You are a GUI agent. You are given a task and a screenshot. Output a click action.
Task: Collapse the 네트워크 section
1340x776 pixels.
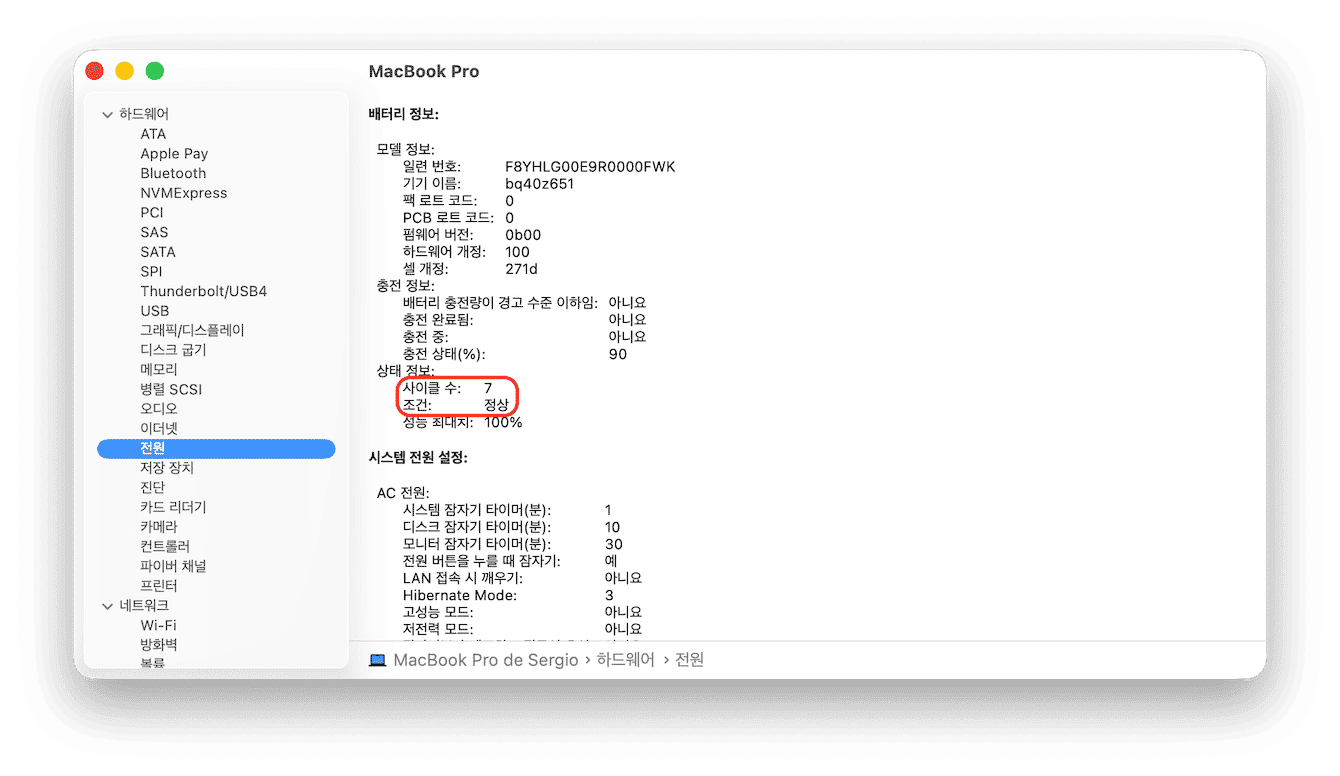coord(108,606)
